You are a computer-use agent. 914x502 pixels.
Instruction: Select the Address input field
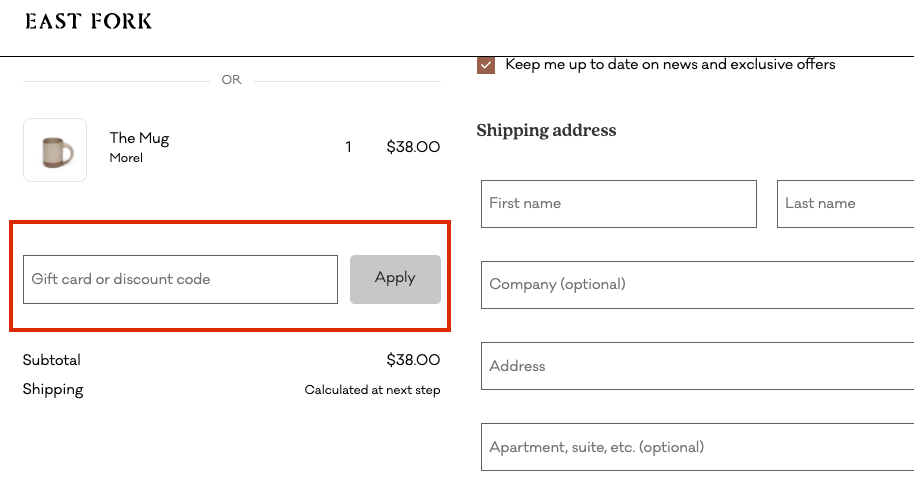coord(697,366)
